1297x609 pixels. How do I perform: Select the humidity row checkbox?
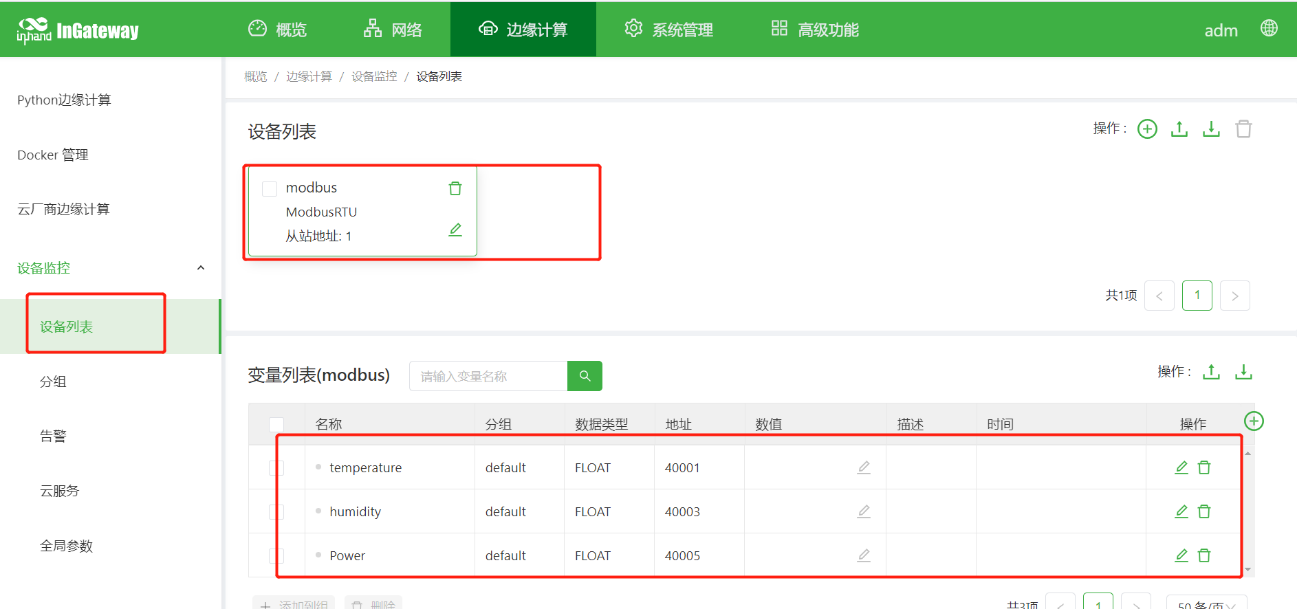point(277,512)
